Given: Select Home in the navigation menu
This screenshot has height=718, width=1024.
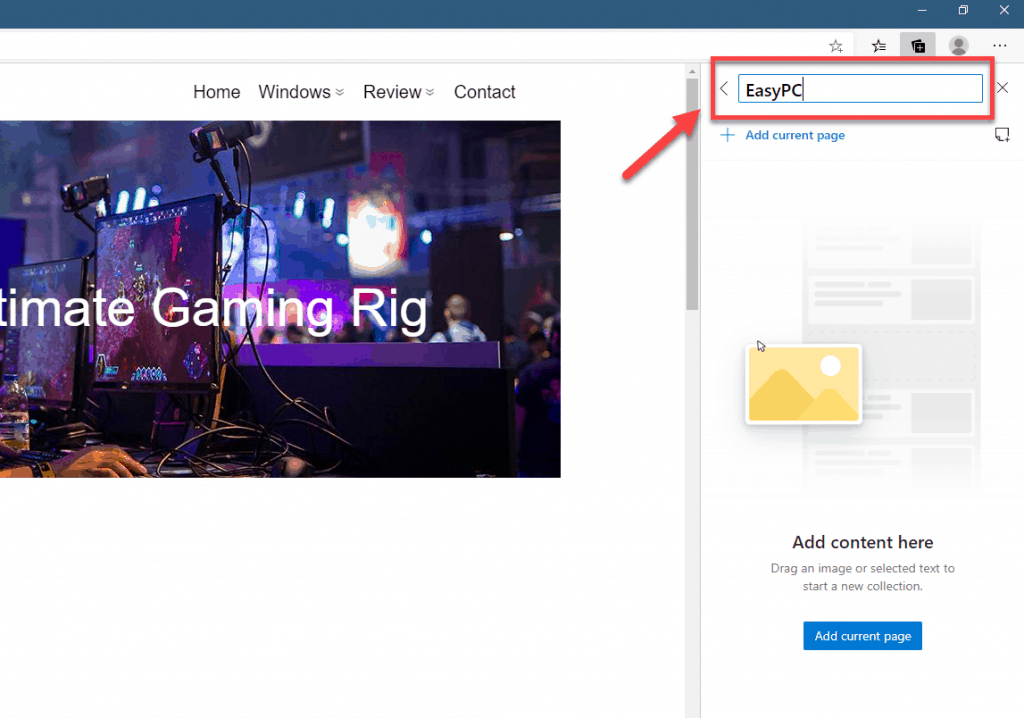Looking at the screenshot, I should 216,91.
